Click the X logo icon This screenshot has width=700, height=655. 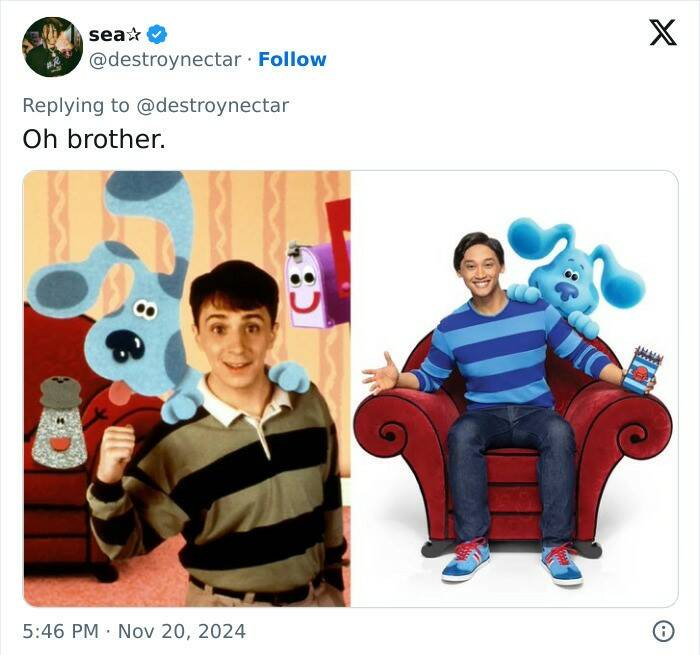coord(662,34)
